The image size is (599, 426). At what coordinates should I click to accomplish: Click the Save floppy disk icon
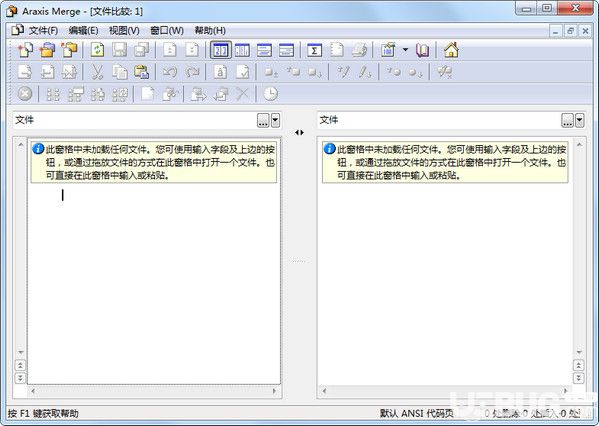(119, 50)
